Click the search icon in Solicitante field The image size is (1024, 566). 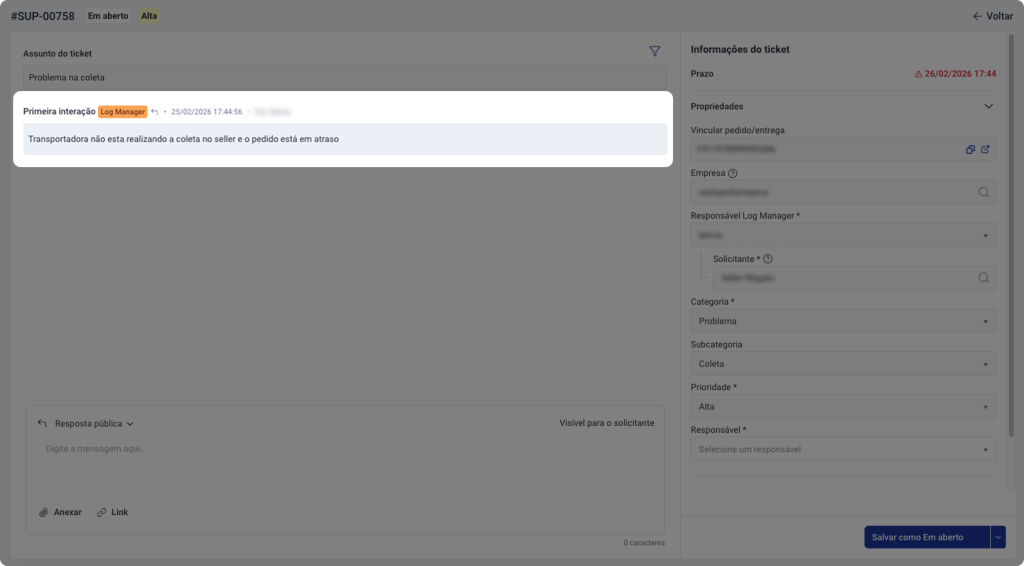click(x=983, y=278)
